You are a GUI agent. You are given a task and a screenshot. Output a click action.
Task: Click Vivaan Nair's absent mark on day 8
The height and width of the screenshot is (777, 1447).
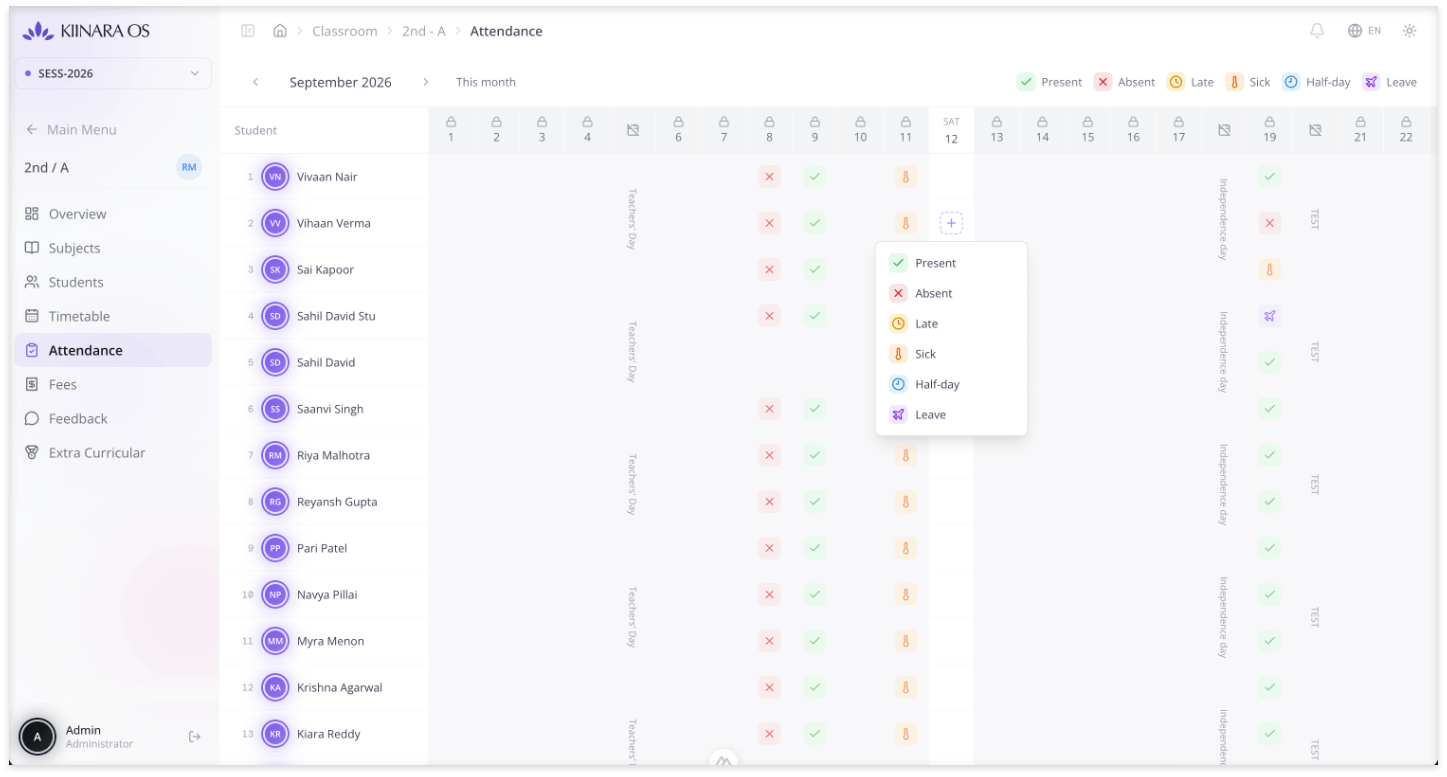coord(769,177)
